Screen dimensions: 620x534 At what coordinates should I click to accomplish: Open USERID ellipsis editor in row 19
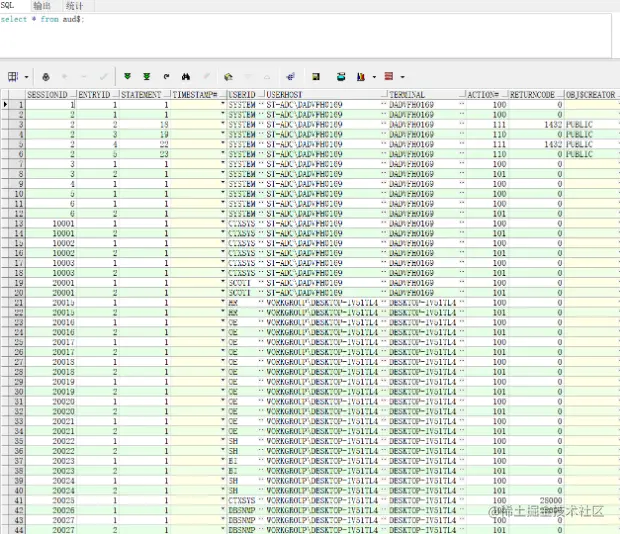261,283
